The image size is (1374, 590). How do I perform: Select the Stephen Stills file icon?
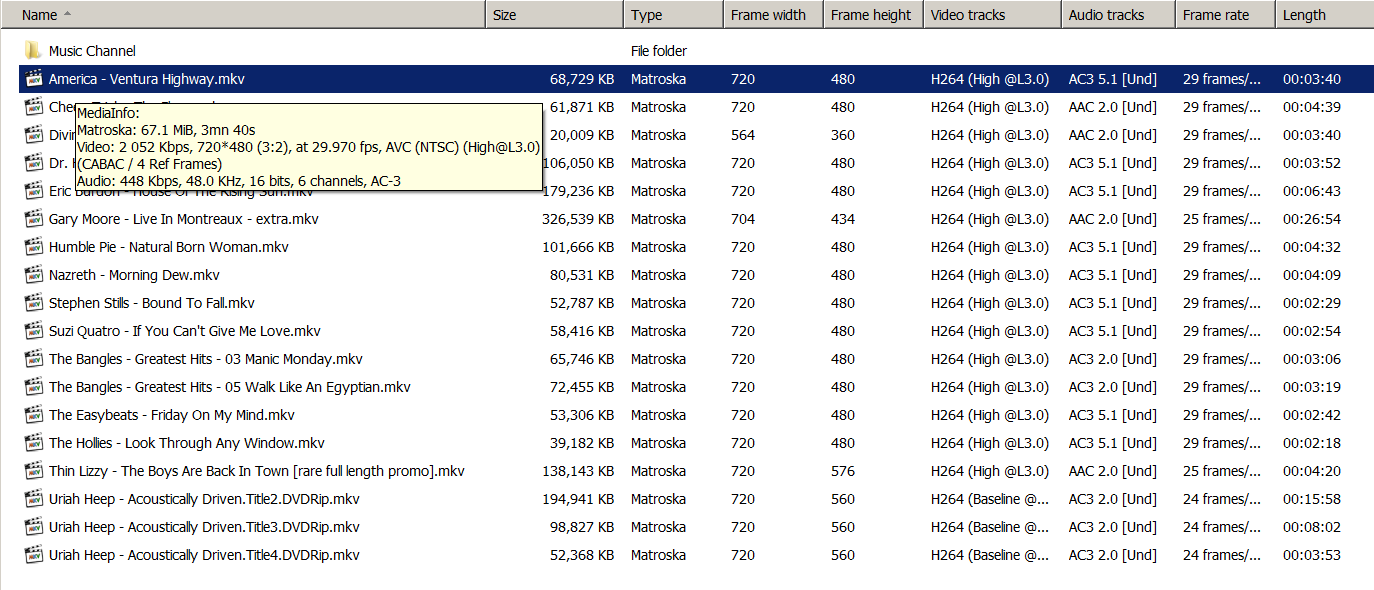coord(33,303)
